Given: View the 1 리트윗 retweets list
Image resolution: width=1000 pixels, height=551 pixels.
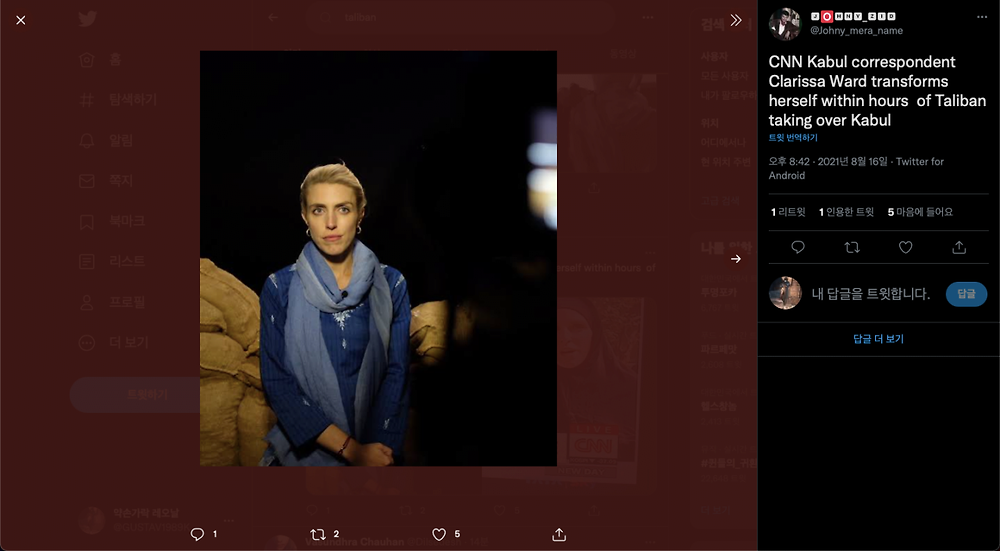Looking at the screenshot, I should (788, 212).
